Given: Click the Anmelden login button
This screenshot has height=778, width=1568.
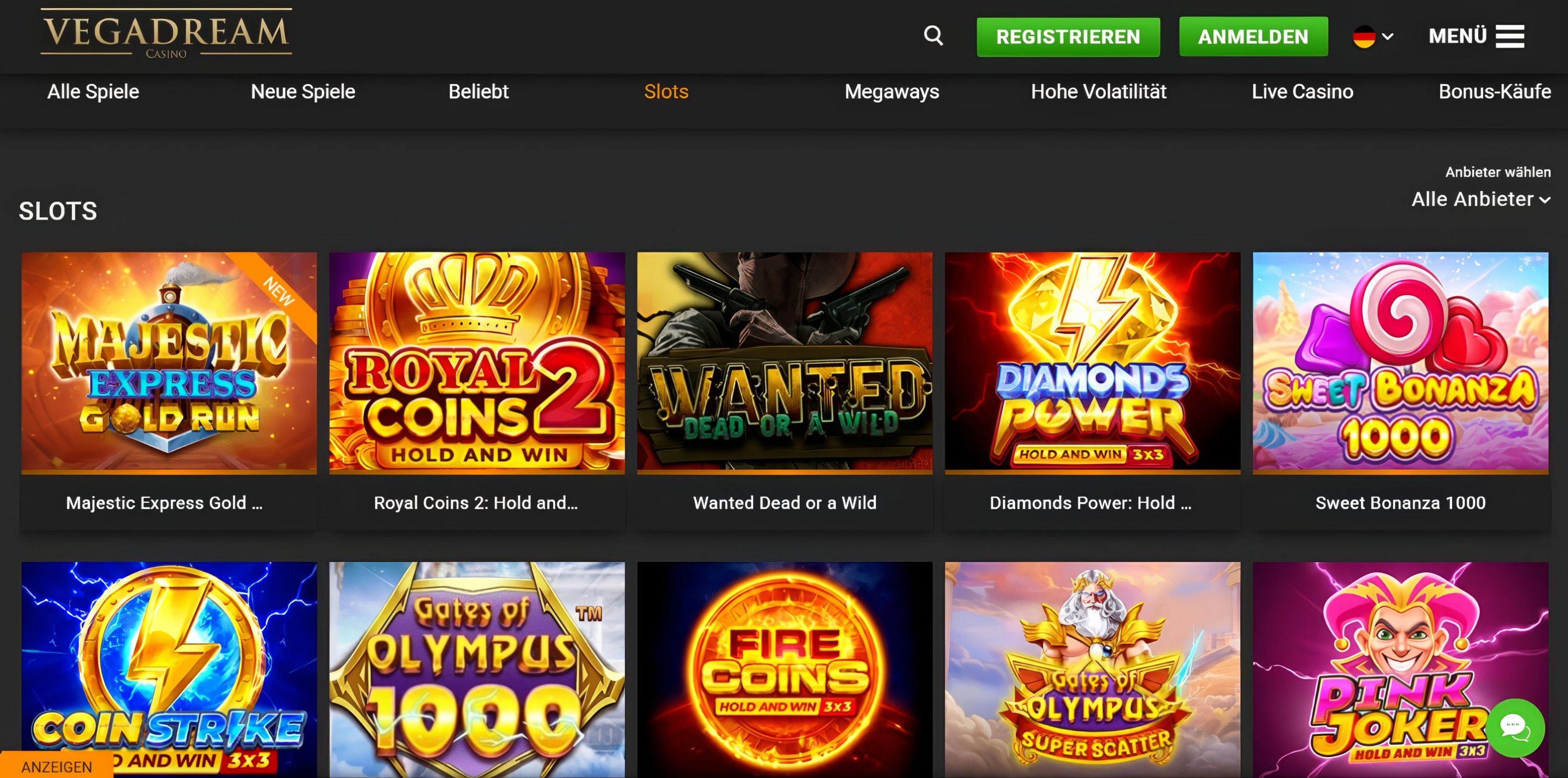Looking at the screenshot, I should click(1253, 36).
